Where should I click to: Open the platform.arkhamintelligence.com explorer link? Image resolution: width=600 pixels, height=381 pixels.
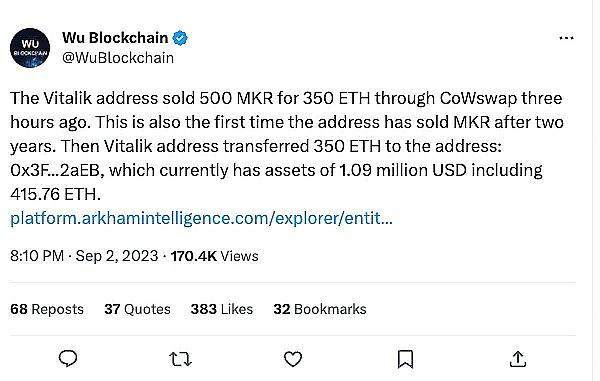(x=201, y=218)
